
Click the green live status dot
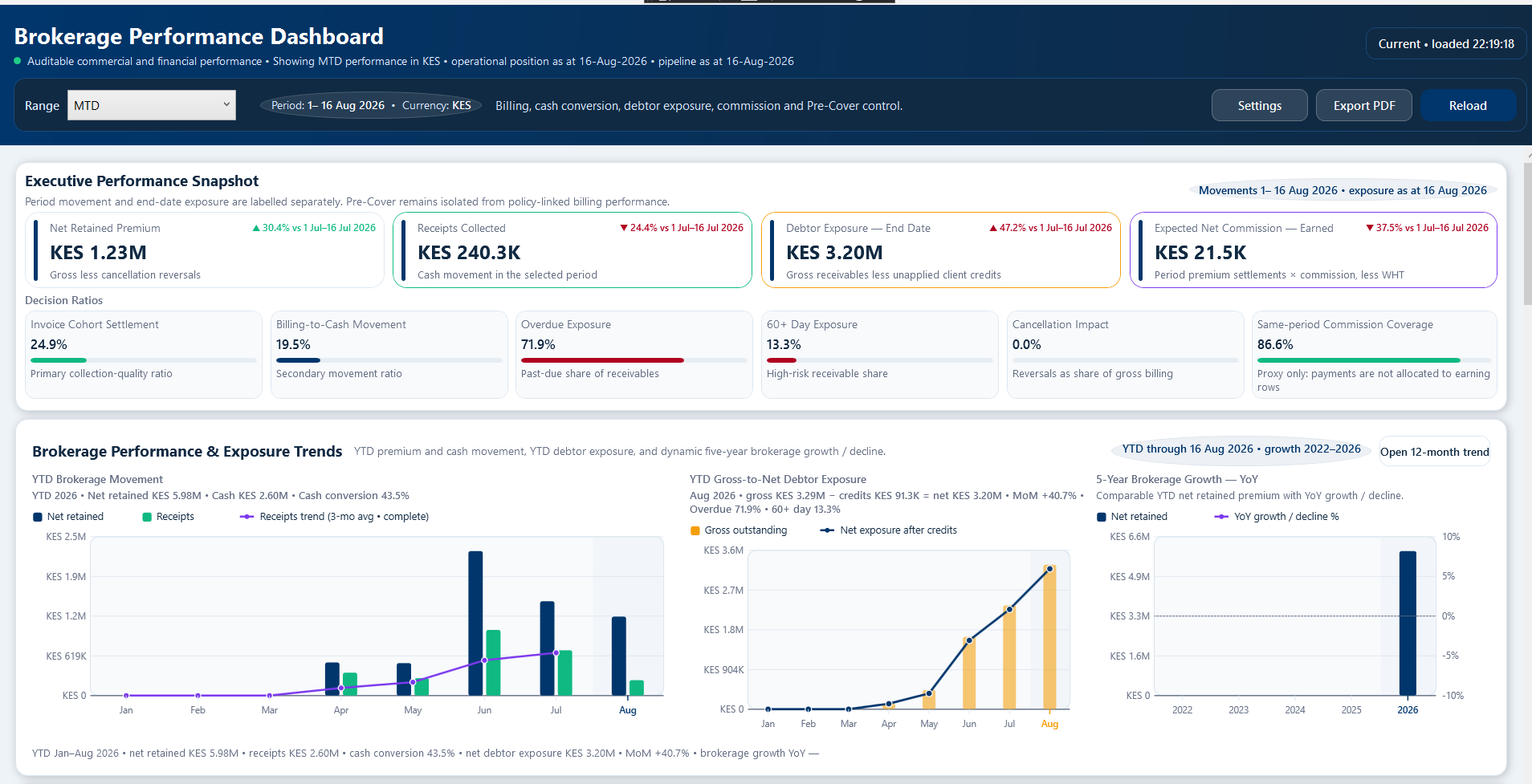[18, 61]
